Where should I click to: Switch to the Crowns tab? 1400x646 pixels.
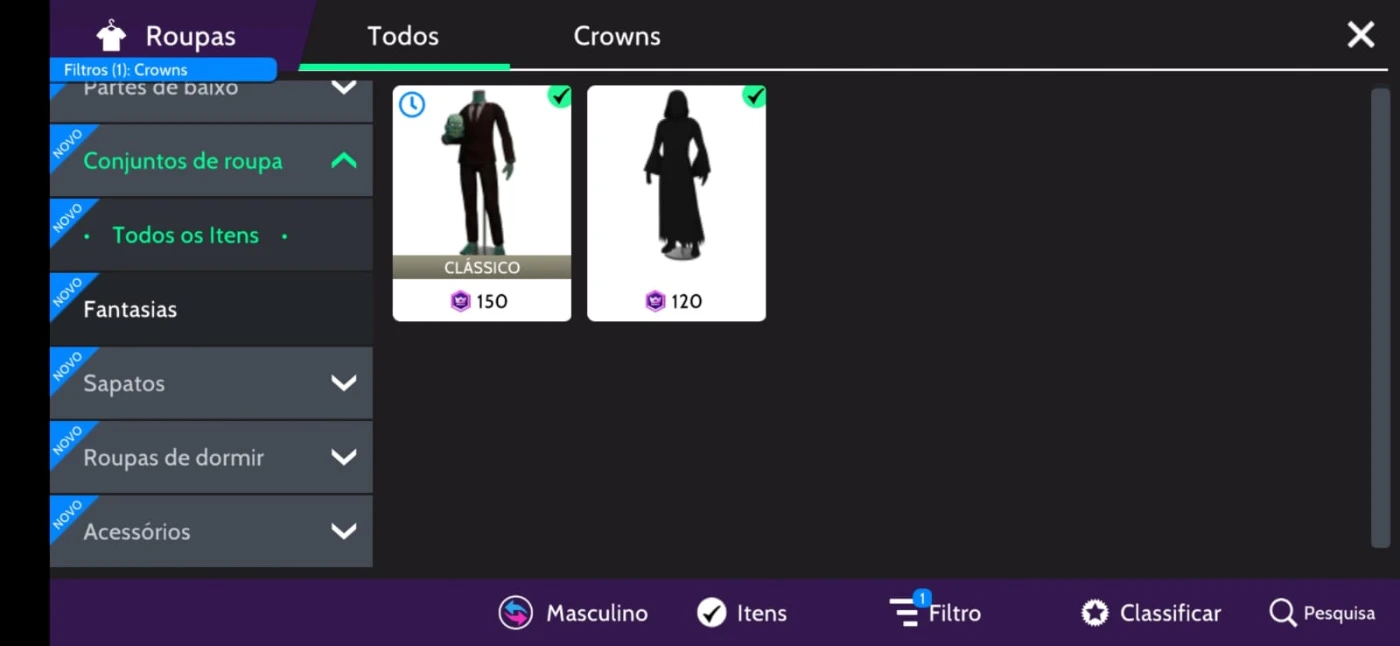point(617,36)
